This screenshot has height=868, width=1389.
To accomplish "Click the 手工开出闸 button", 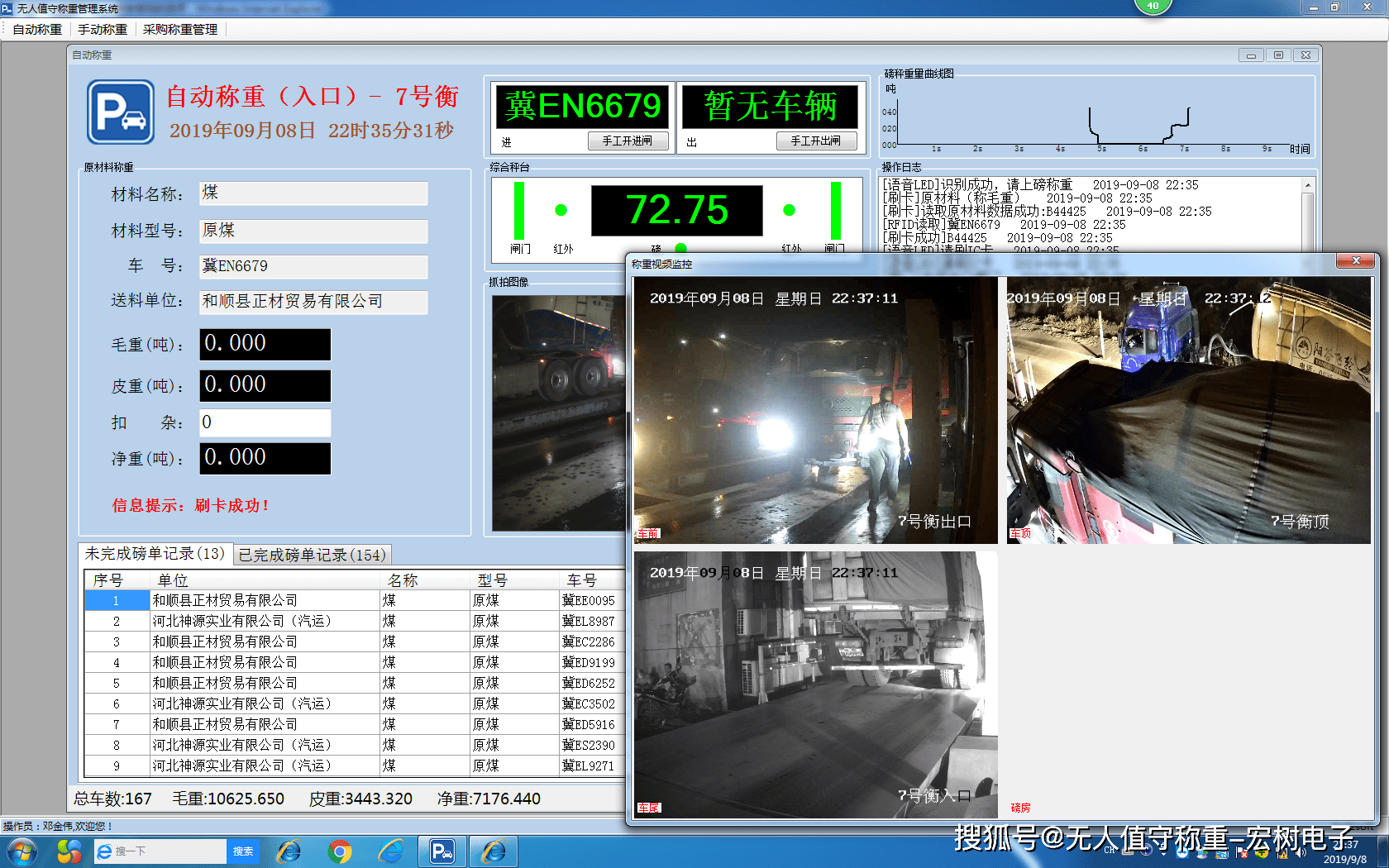I will coord(816,141).
